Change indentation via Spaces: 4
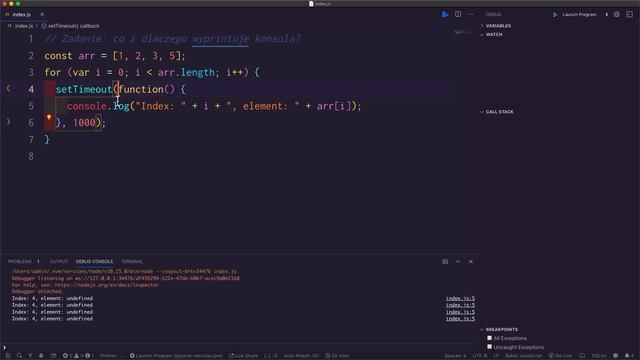 pos(455,356)
